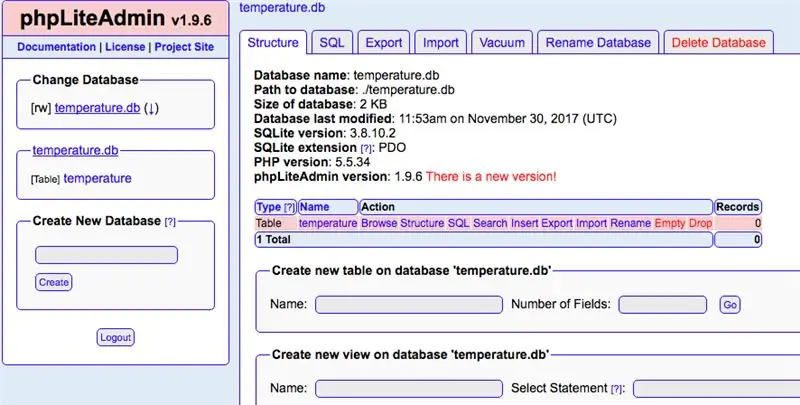Open the temperature table in sidebar
The height and width of the screenshot is (405, 800).
coord(97,179)
